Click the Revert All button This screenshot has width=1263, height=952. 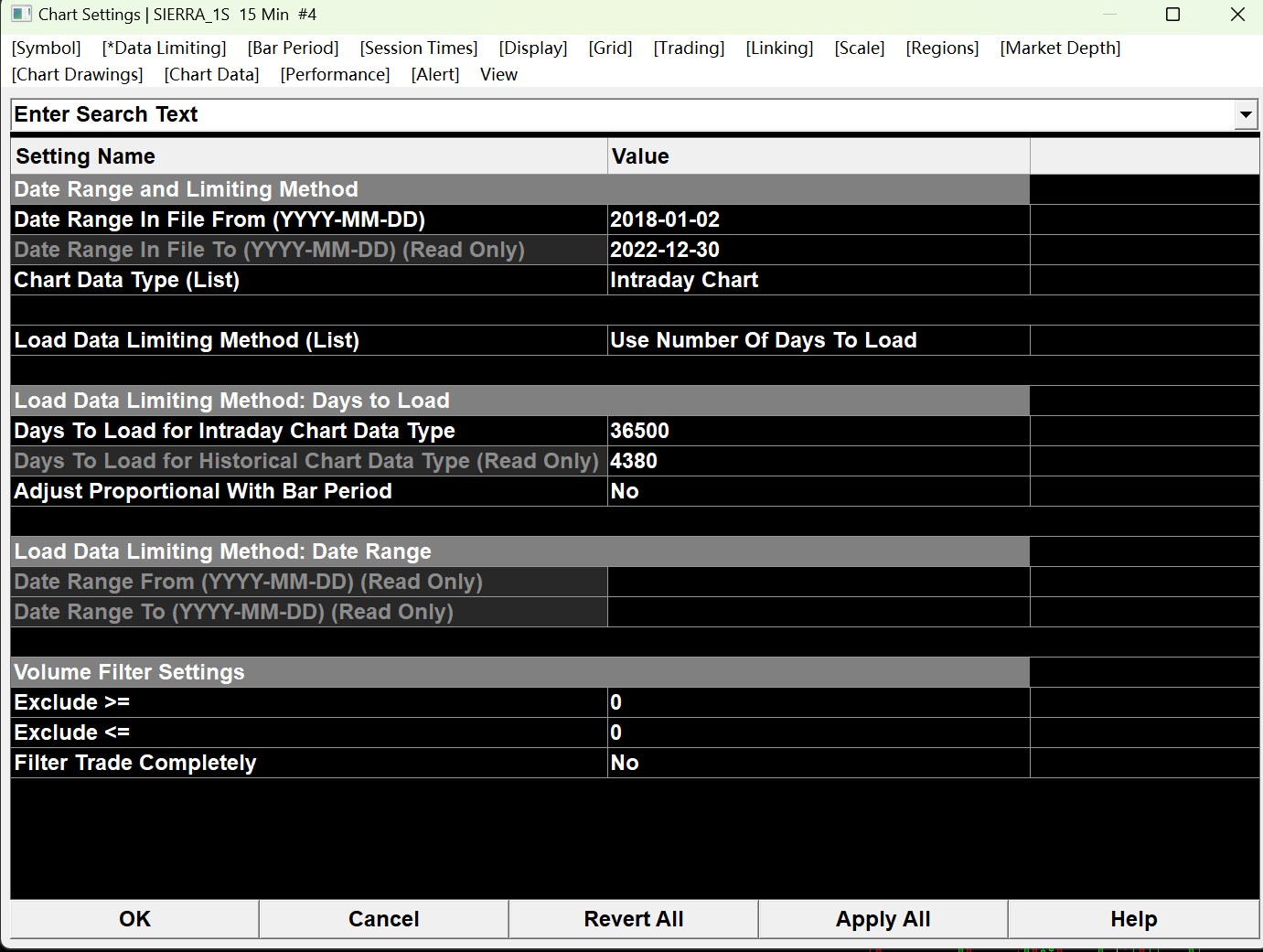634,919
